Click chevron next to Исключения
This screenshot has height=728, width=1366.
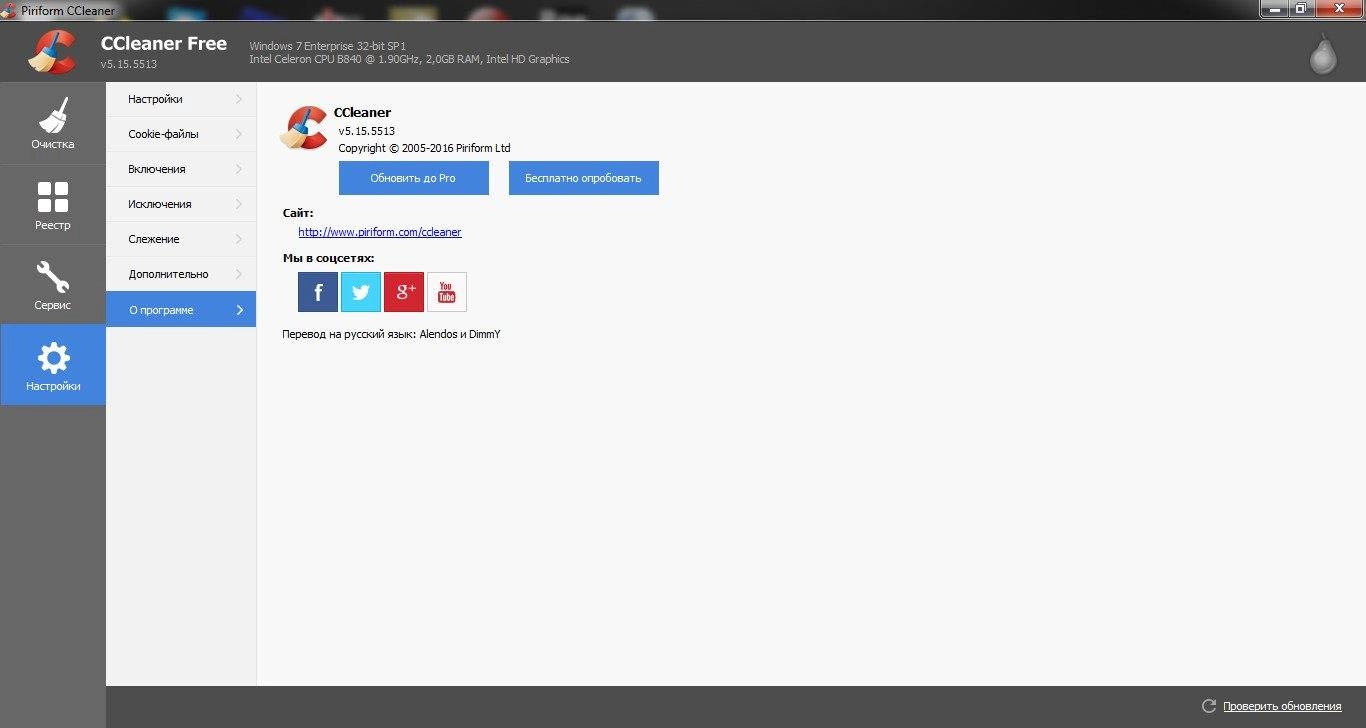239,204
